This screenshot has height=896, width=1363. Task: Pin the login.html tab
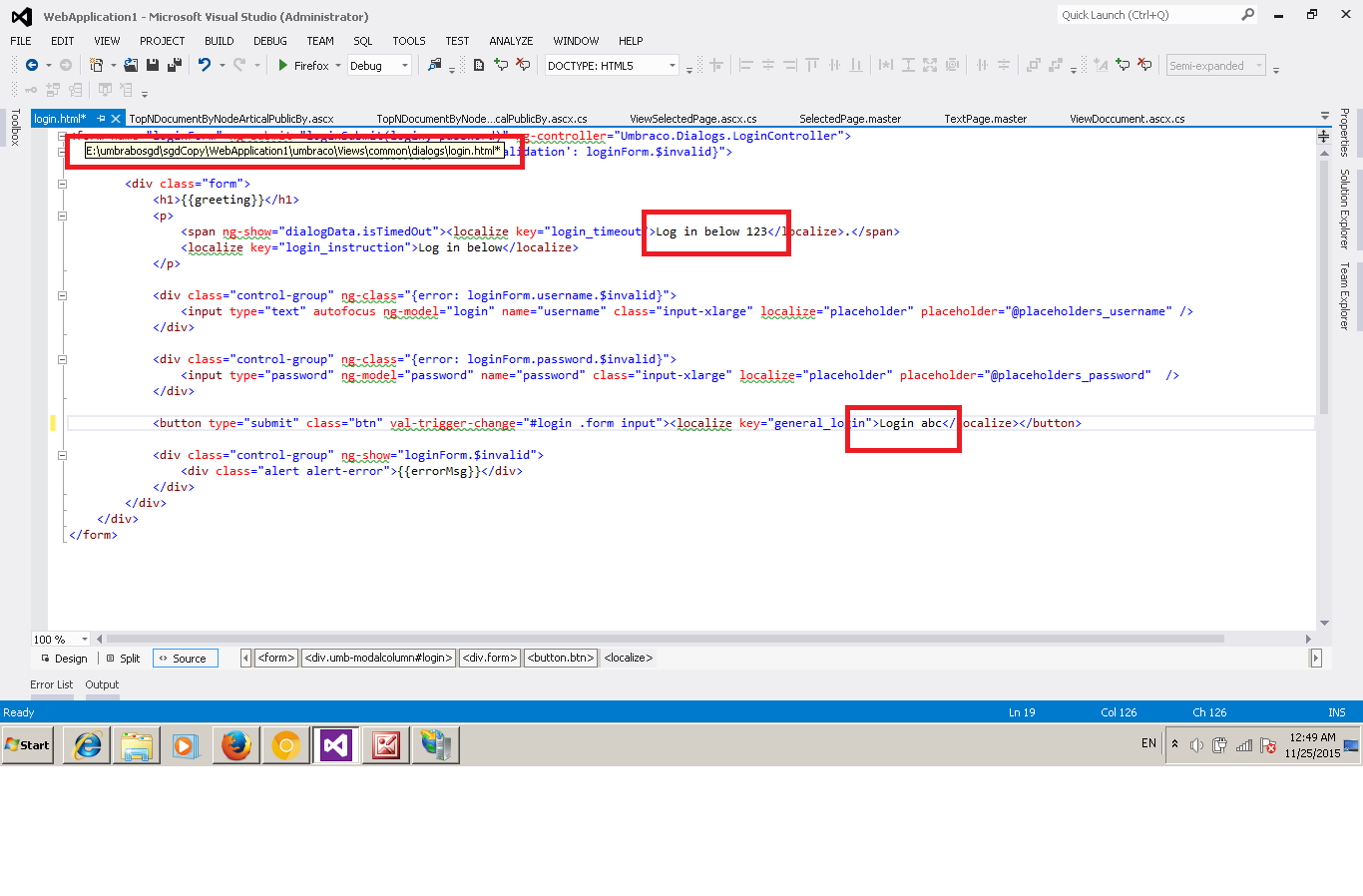point(101,119)
